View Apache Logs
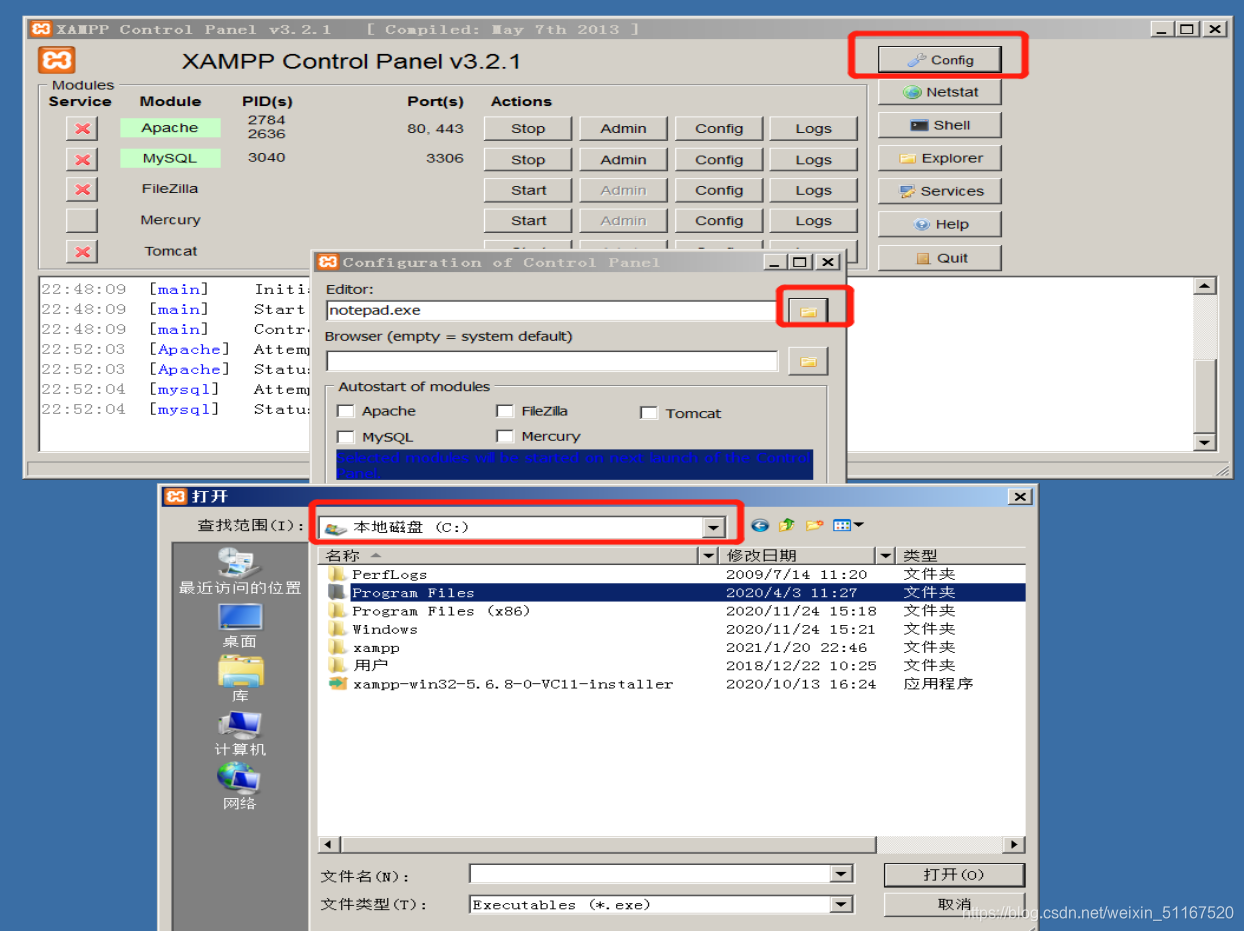 pyautogui.click(x=814, y=128)
